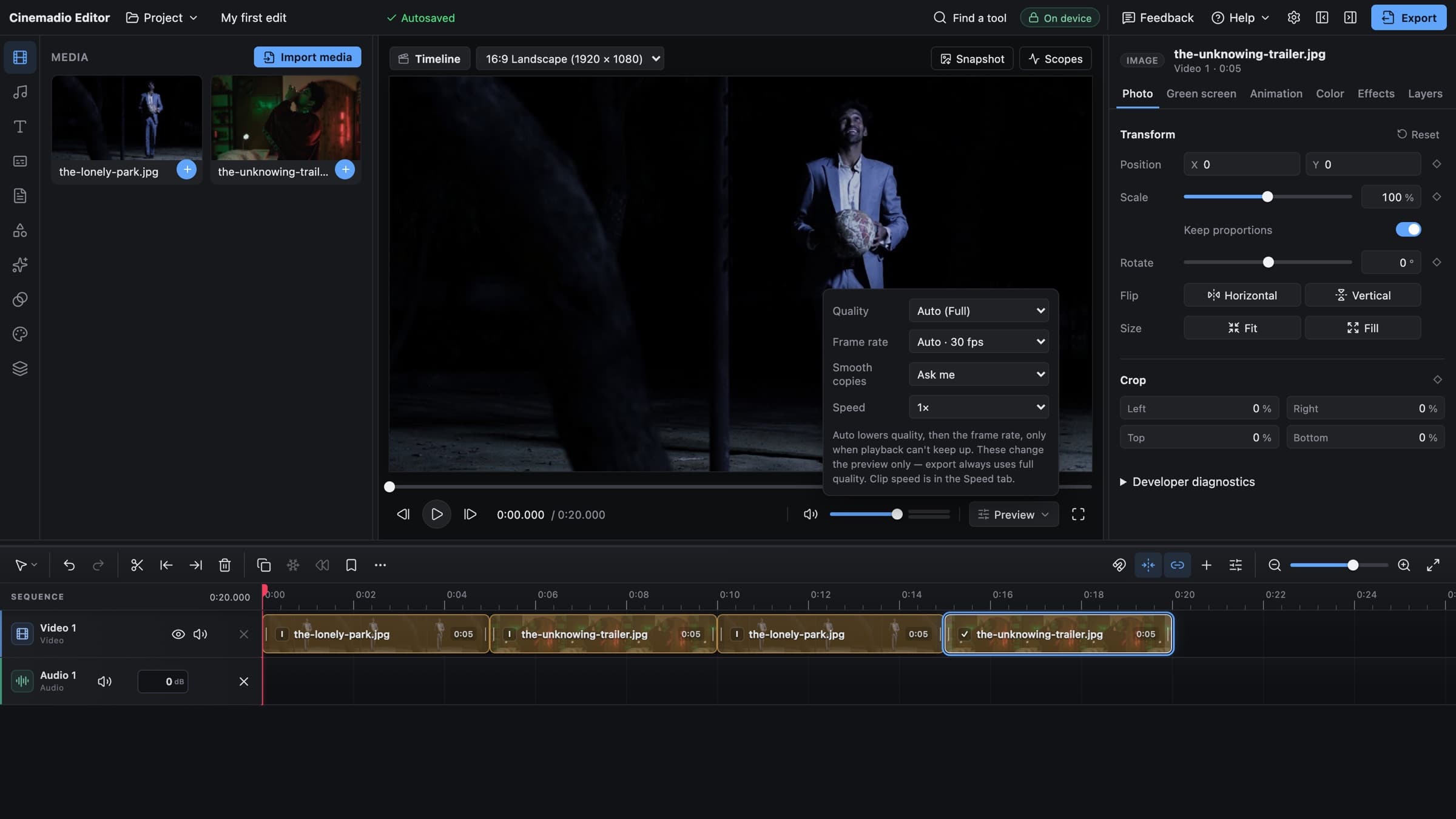The height and width of the screenshot is (819, 1456).
Task: Add a new track with plus icon
Action: coord(1207,565)
